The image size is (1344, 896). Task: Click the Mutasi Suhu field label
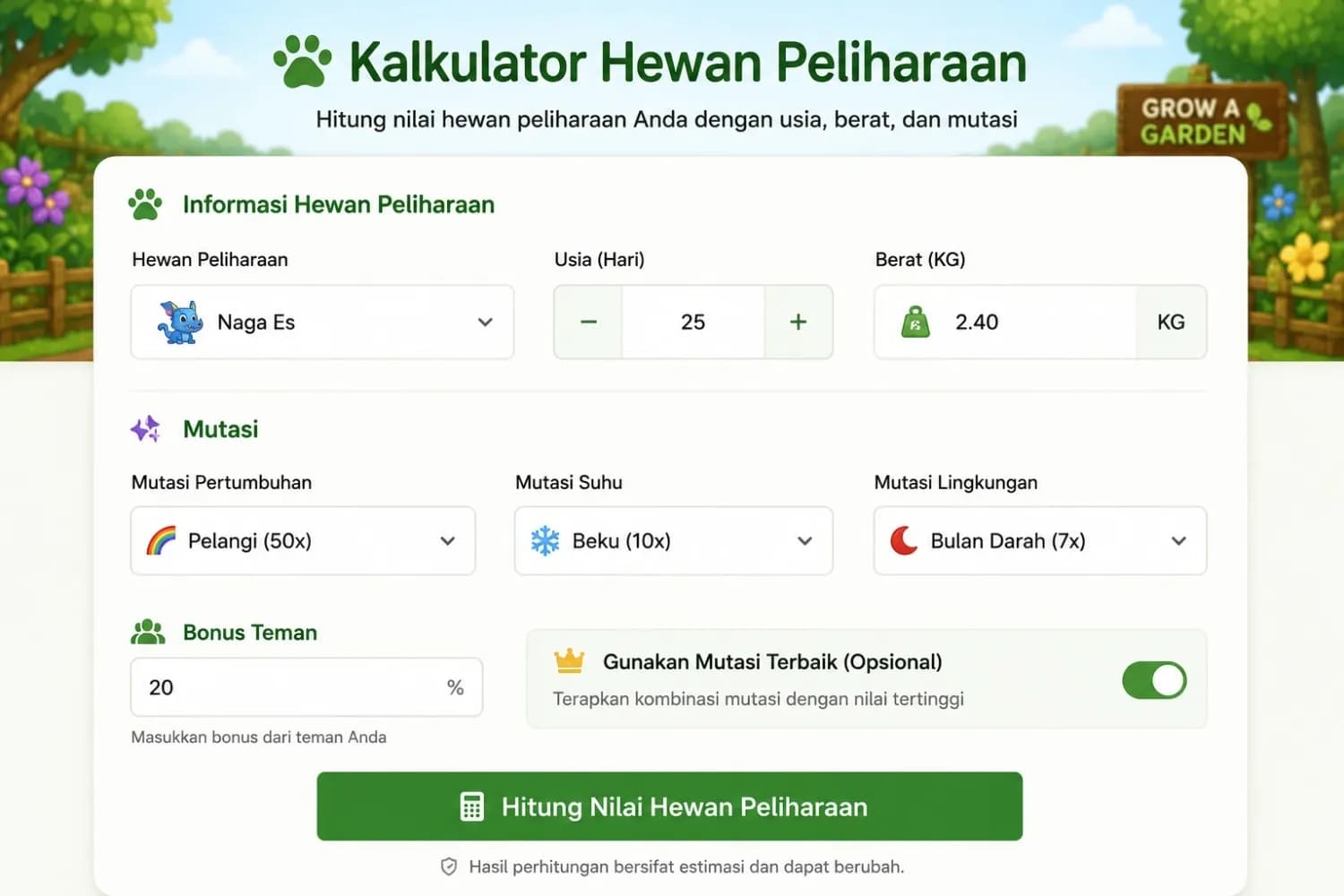coord(569,483)
